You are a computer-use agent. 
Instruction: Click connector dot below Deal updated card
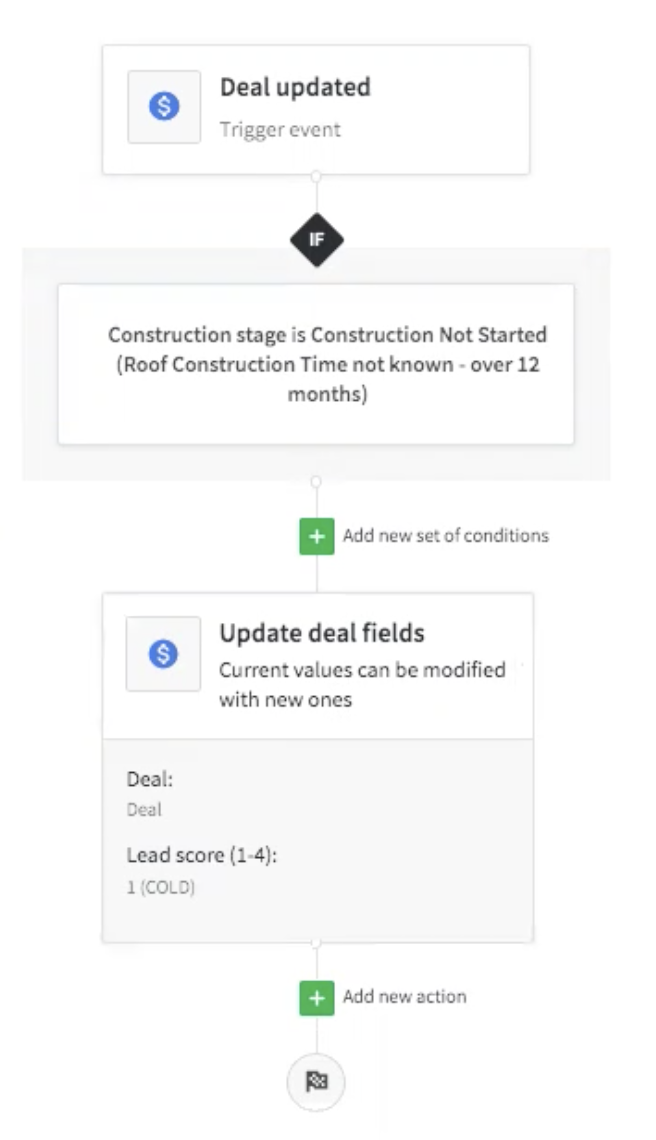point(316,177)
